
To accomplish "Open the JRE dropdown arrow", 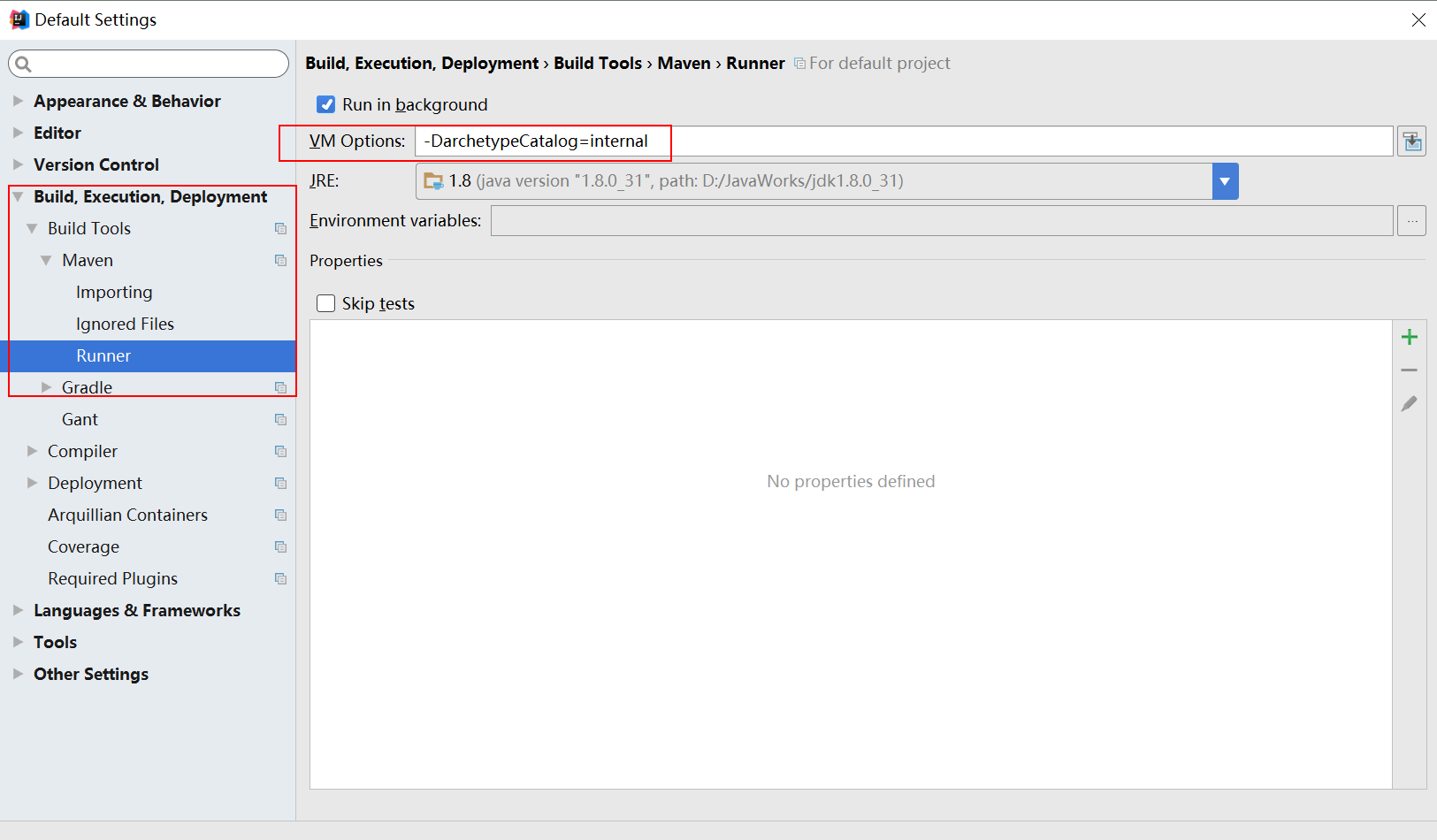I will (1225, 181).
